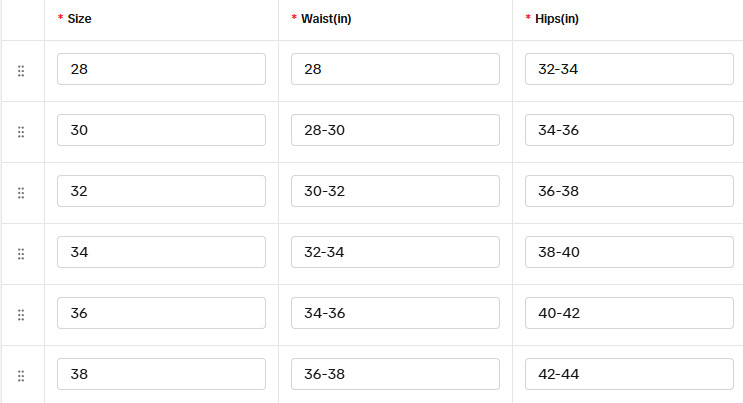Screen dimensions: 743x403
Task: Focus the Hips field showing 38-40
Action: (x=629, y=252)
